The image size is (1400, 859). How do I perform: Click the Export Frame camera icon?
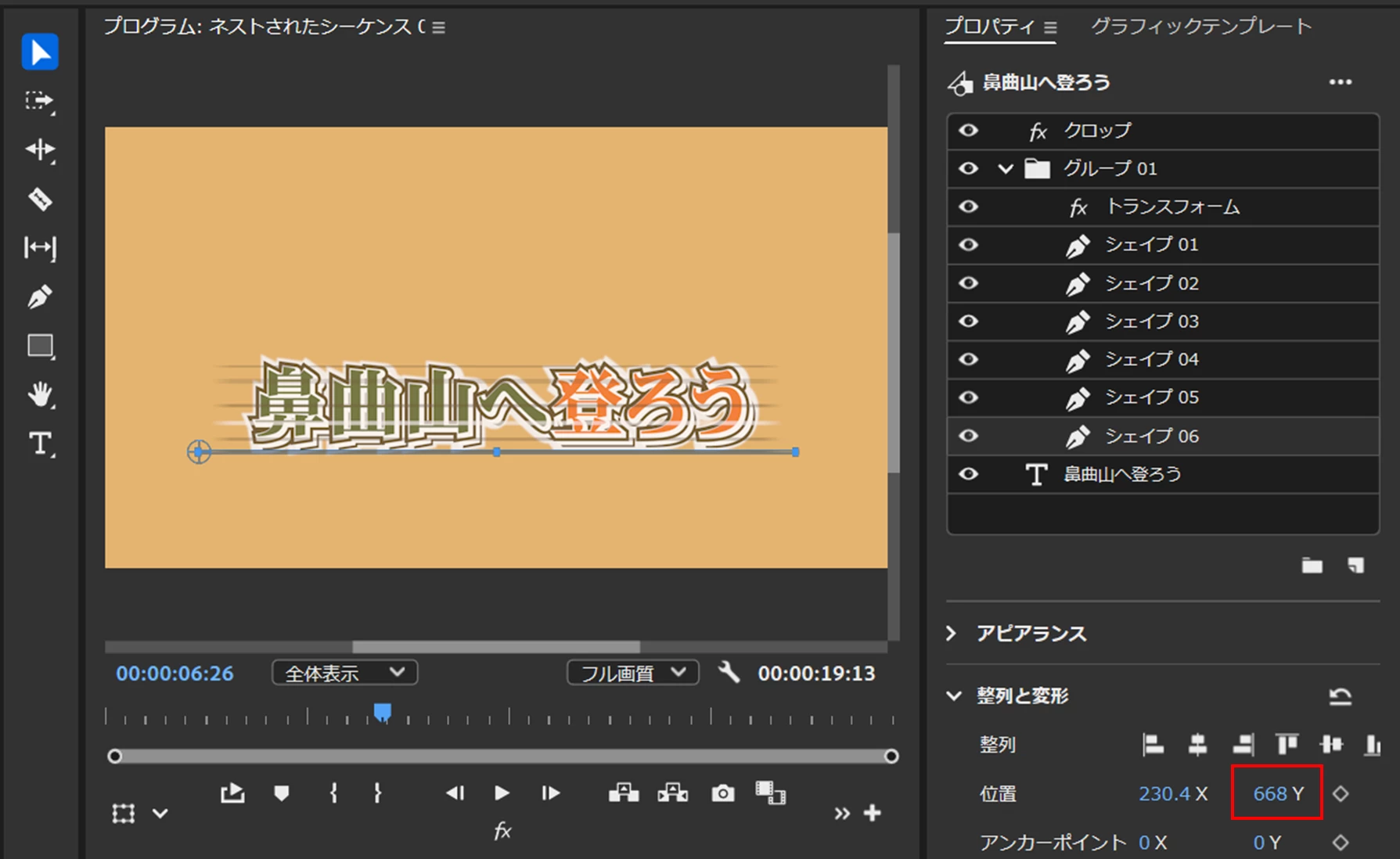point(722,793)
